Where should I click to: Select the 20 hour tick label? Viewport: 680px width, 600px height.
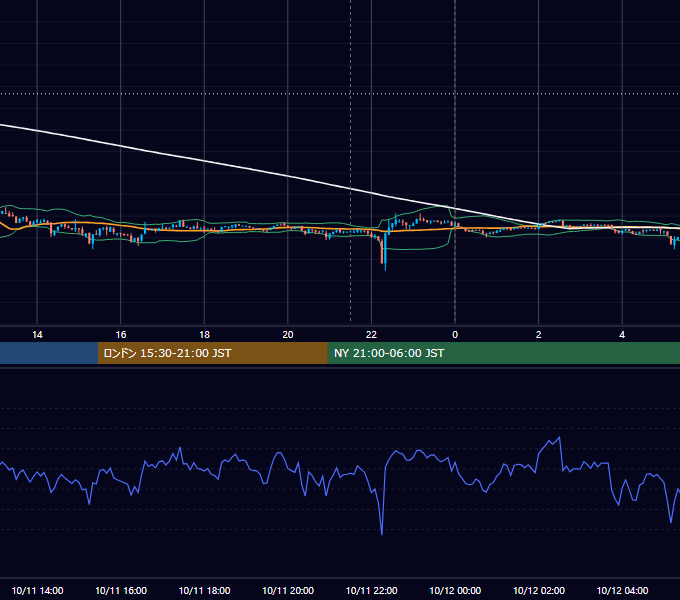288,335
